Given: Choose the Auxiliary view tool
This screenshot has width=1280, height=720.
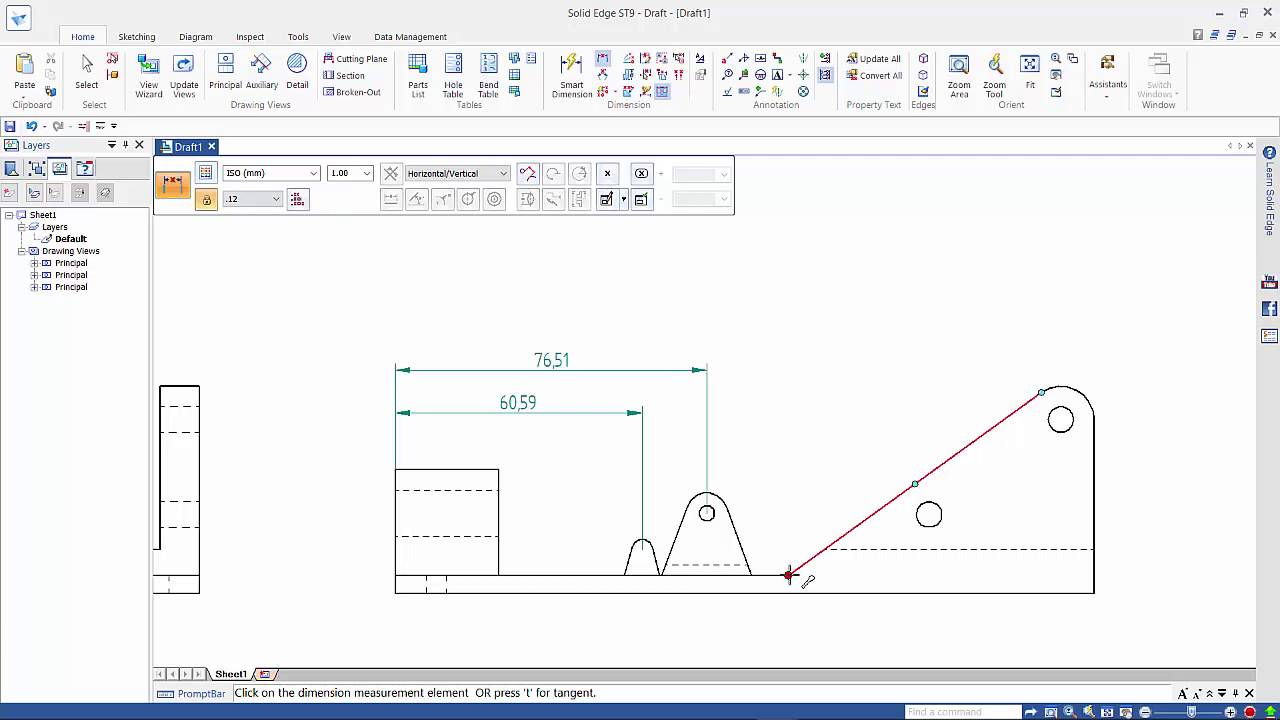Looking at the screenshot, I should click(262, 71).
